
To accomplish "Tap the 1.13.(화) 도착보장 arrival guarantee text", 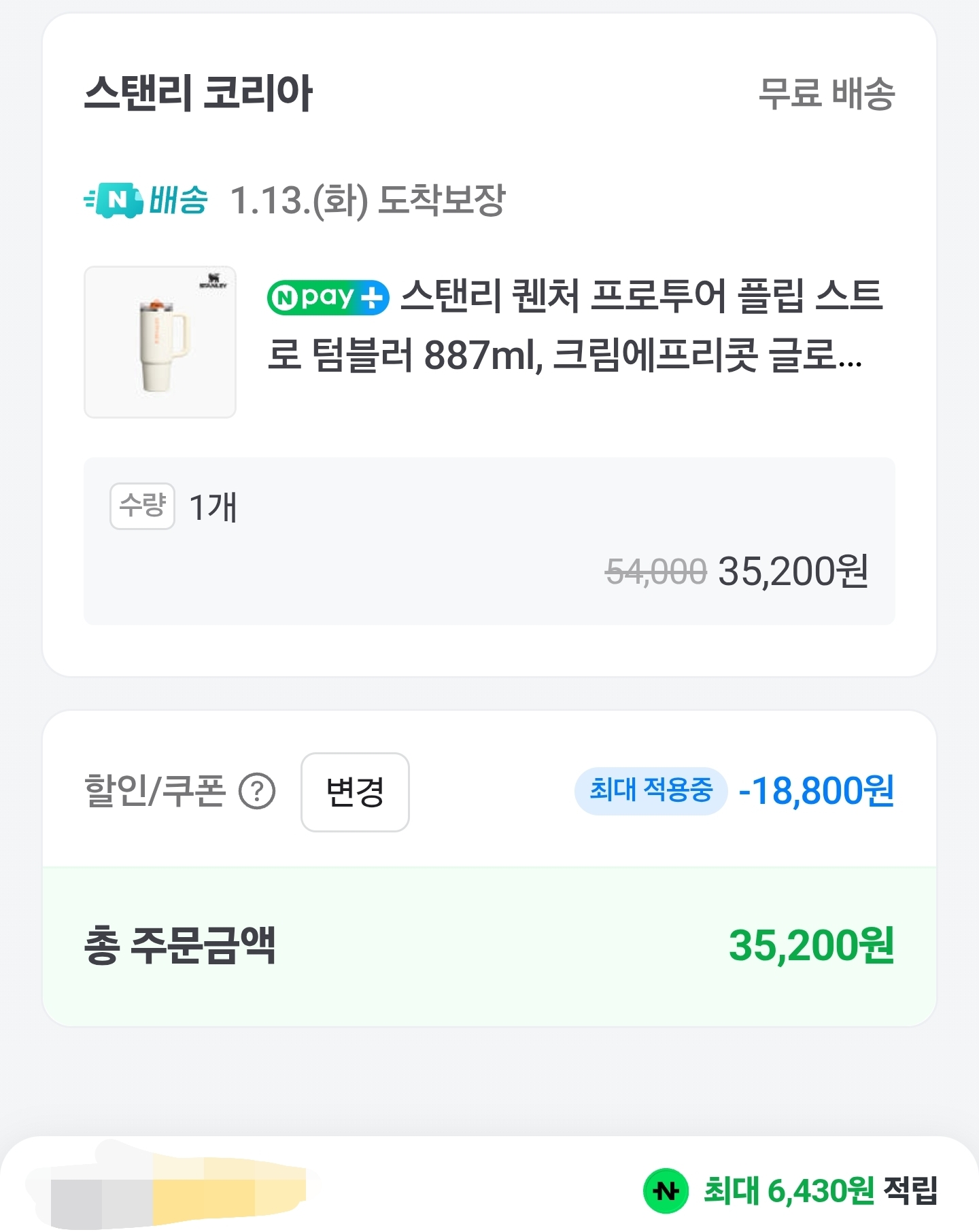I will (368, 200).
